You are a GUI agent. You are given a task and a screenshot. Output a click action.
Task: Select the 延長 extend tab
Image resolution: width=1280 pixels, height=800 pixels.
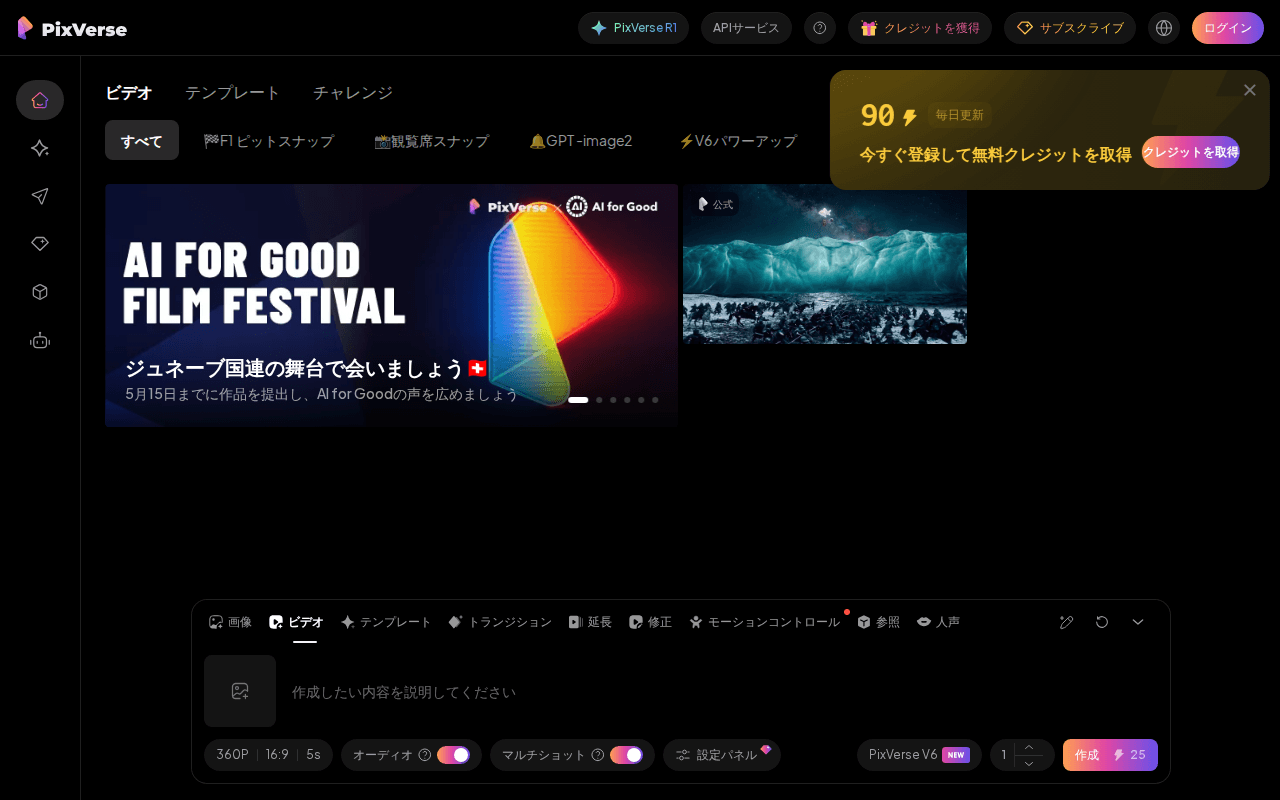click(x=590, y=622)
